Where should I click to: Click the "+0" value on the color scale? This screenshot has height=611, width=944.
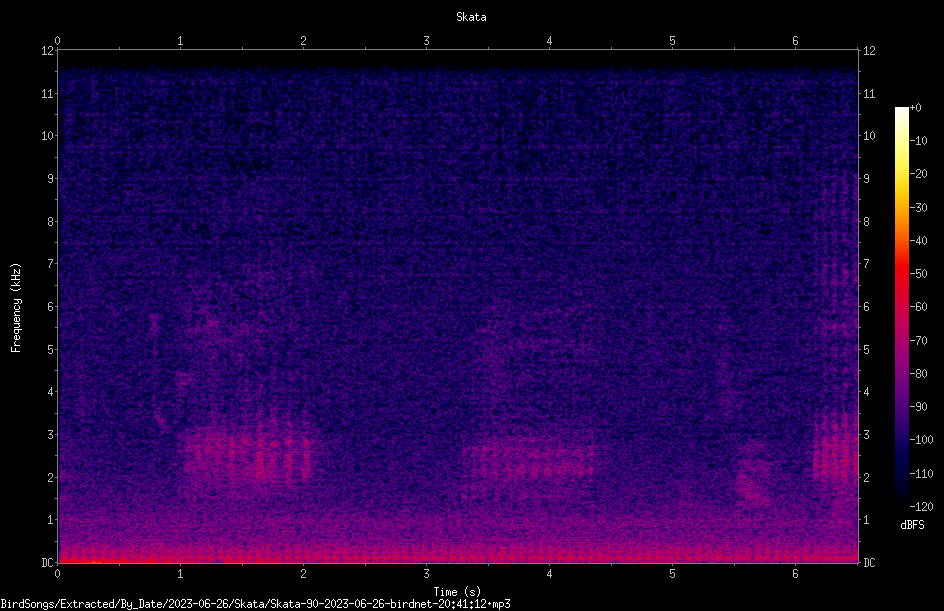tap(915, 108)
